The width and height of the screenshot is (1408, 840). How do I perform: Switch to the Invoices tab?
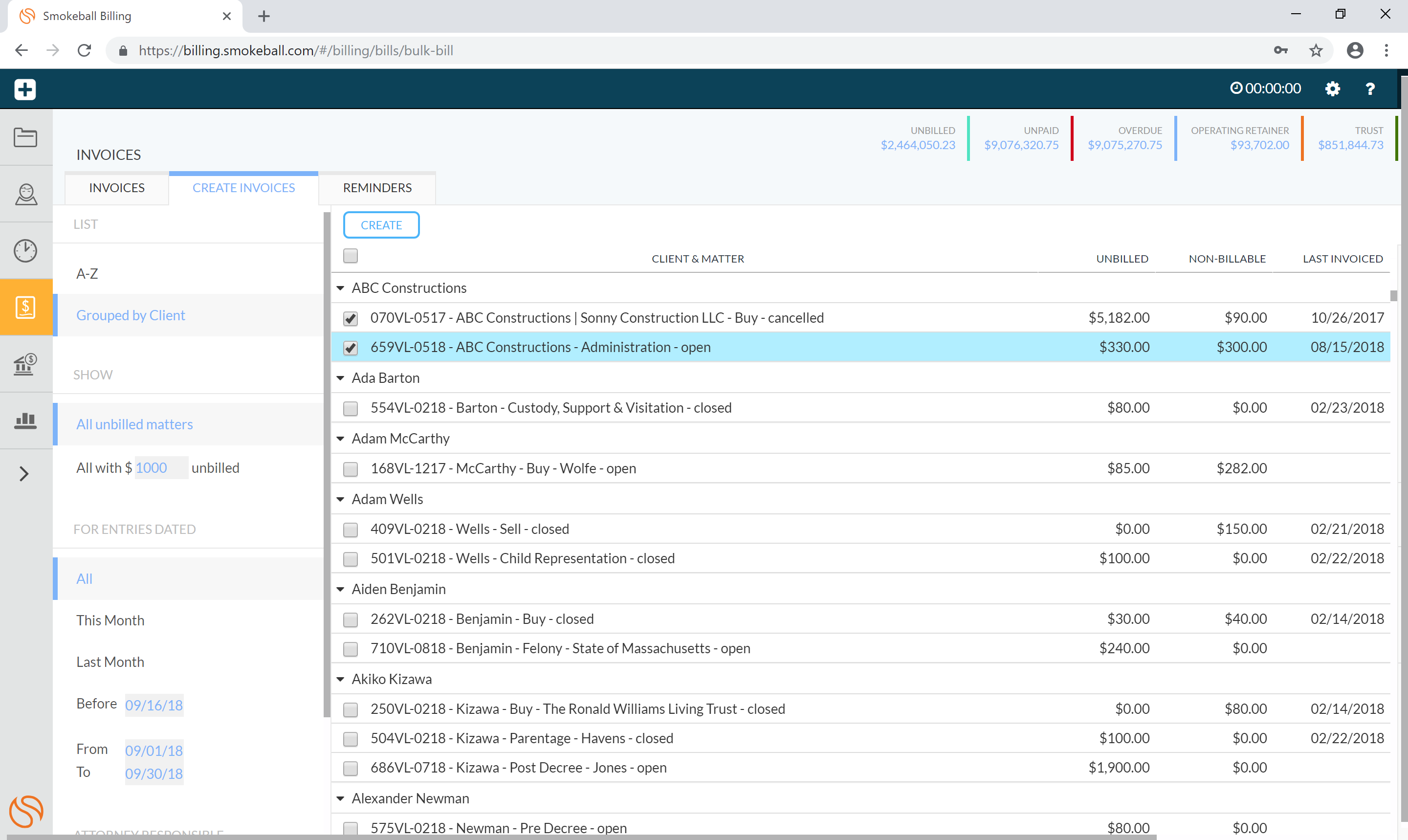click(116, 188)
